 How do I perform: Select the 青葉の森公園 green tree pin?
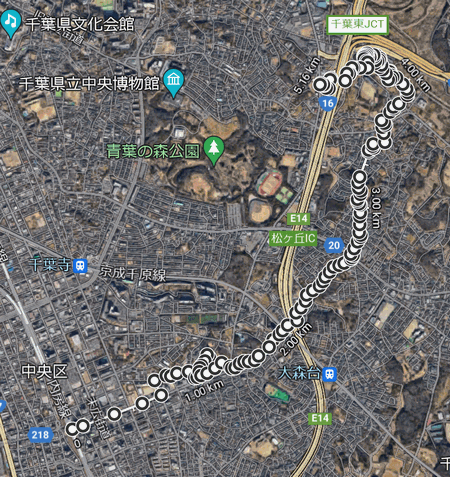[x=214, y=150]
